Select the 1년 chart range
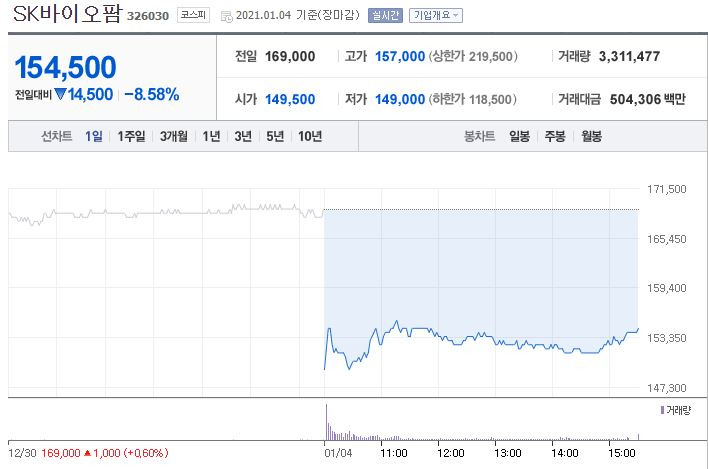708x469 pixels. [211, 136]
